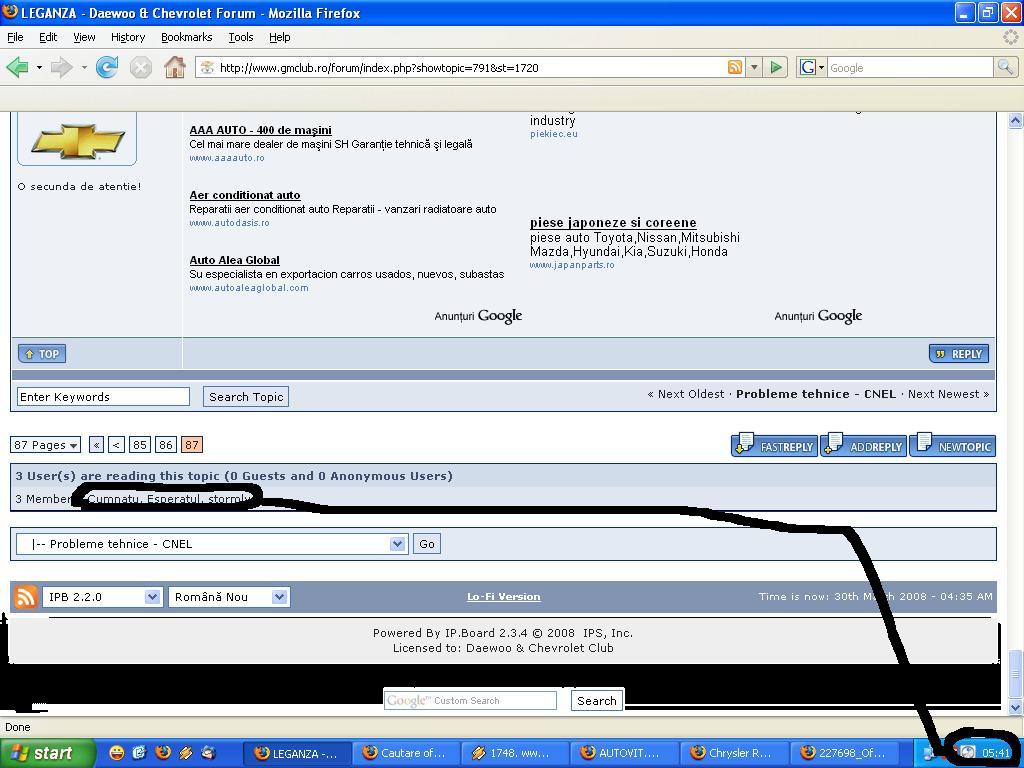Click the NEWTOPIC button
This screenshot has height=768, width=1024.
coord(953,445)
